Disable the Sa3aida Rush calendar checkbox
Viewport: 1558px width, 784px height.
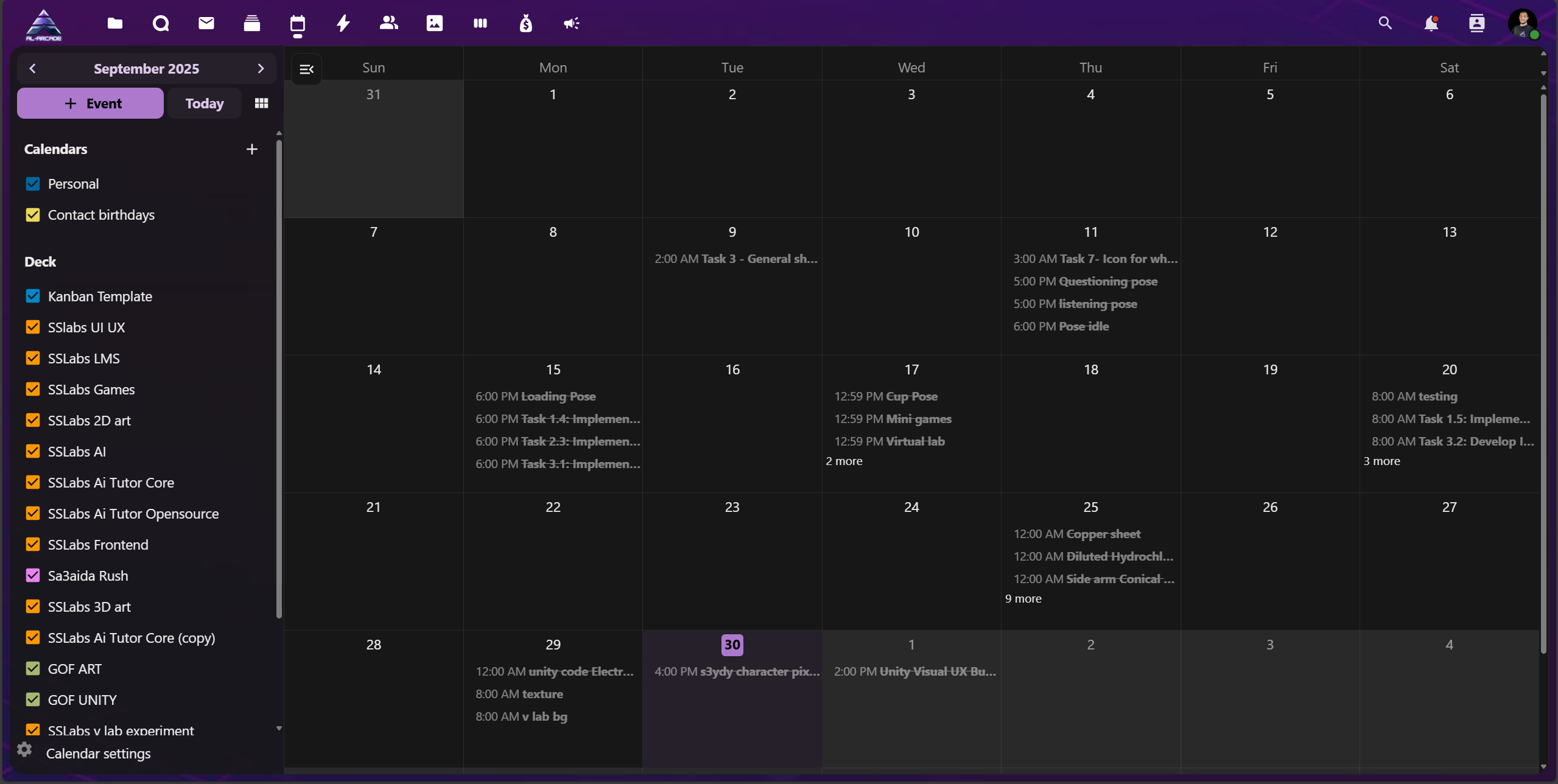click(33, 576)
